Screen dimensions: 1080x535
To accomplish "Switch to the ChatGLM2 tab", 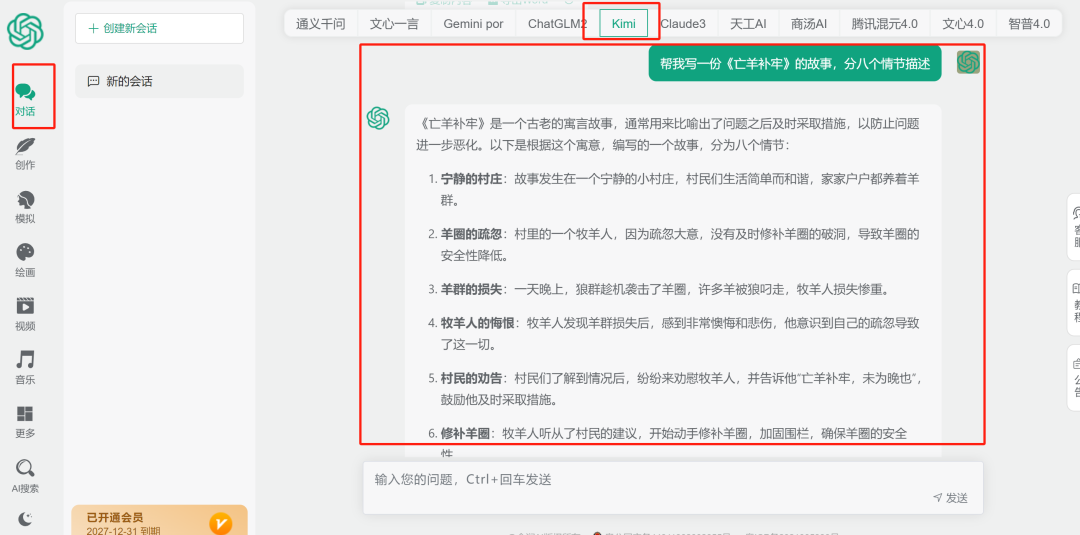I will (558, 24).
